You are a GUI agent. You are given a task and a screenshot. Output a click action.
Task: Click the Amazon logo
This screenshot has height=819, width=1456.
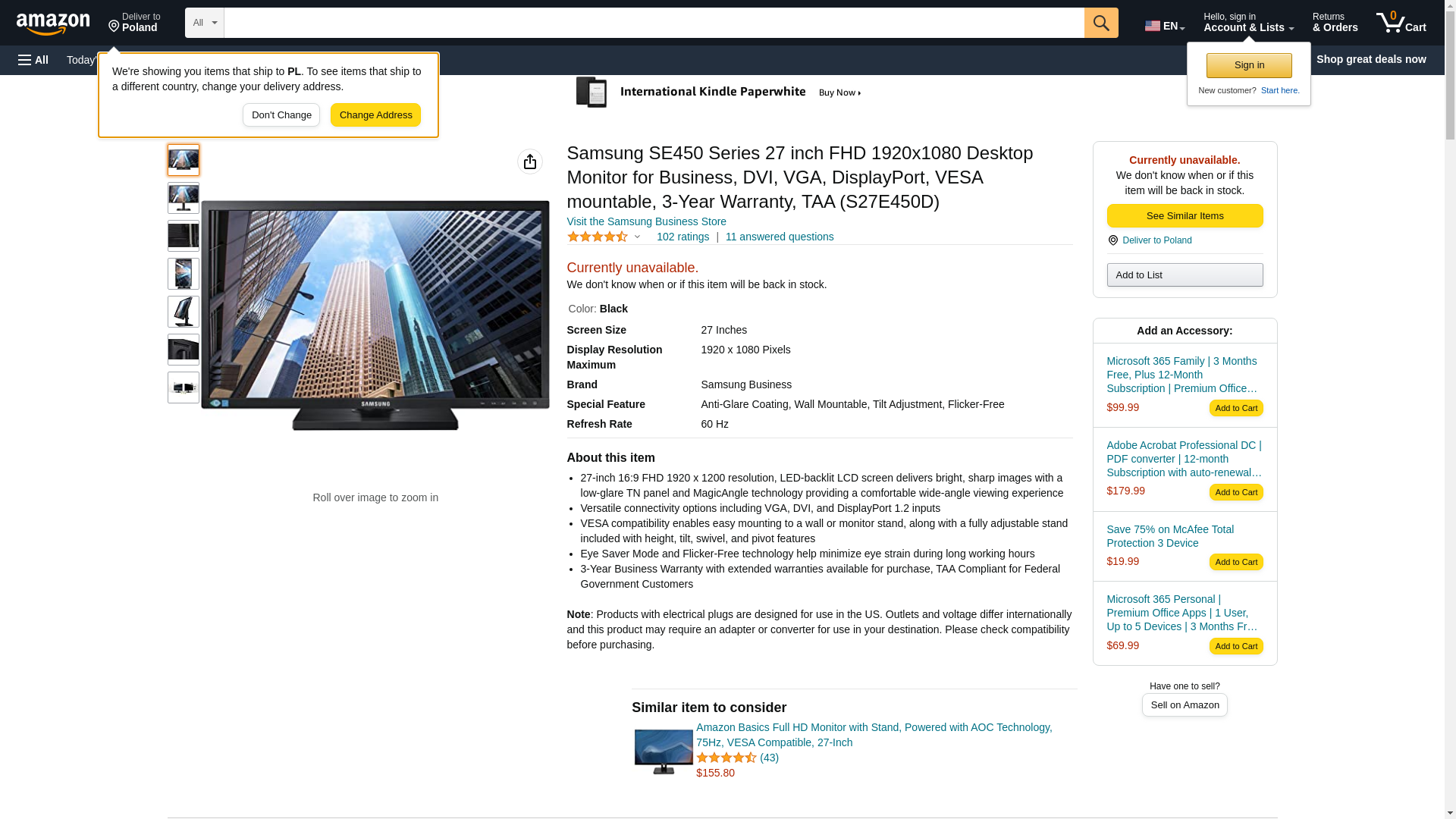point(53,24)
